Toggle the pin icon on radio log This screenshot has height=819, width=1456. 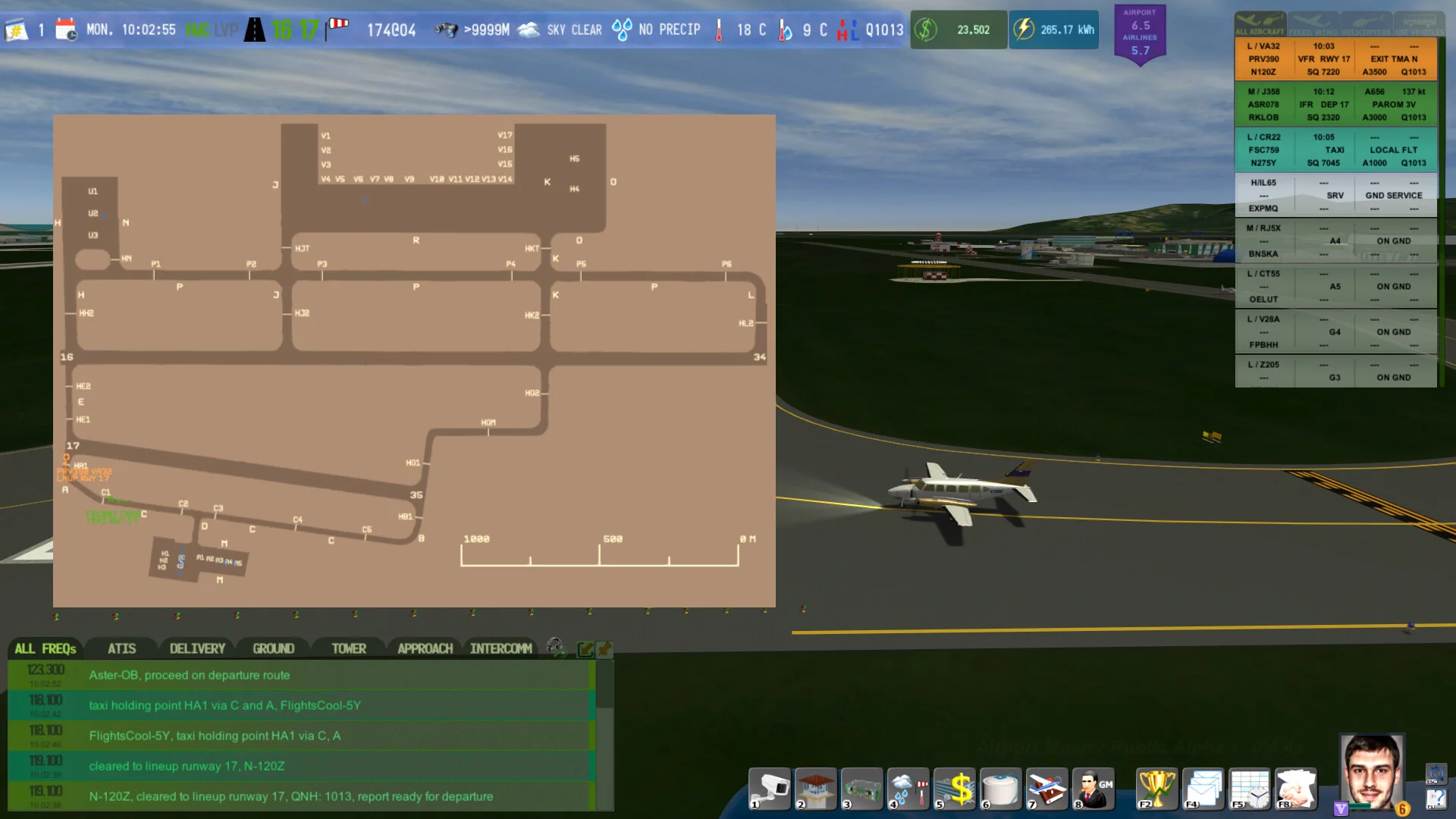point(604,649)
